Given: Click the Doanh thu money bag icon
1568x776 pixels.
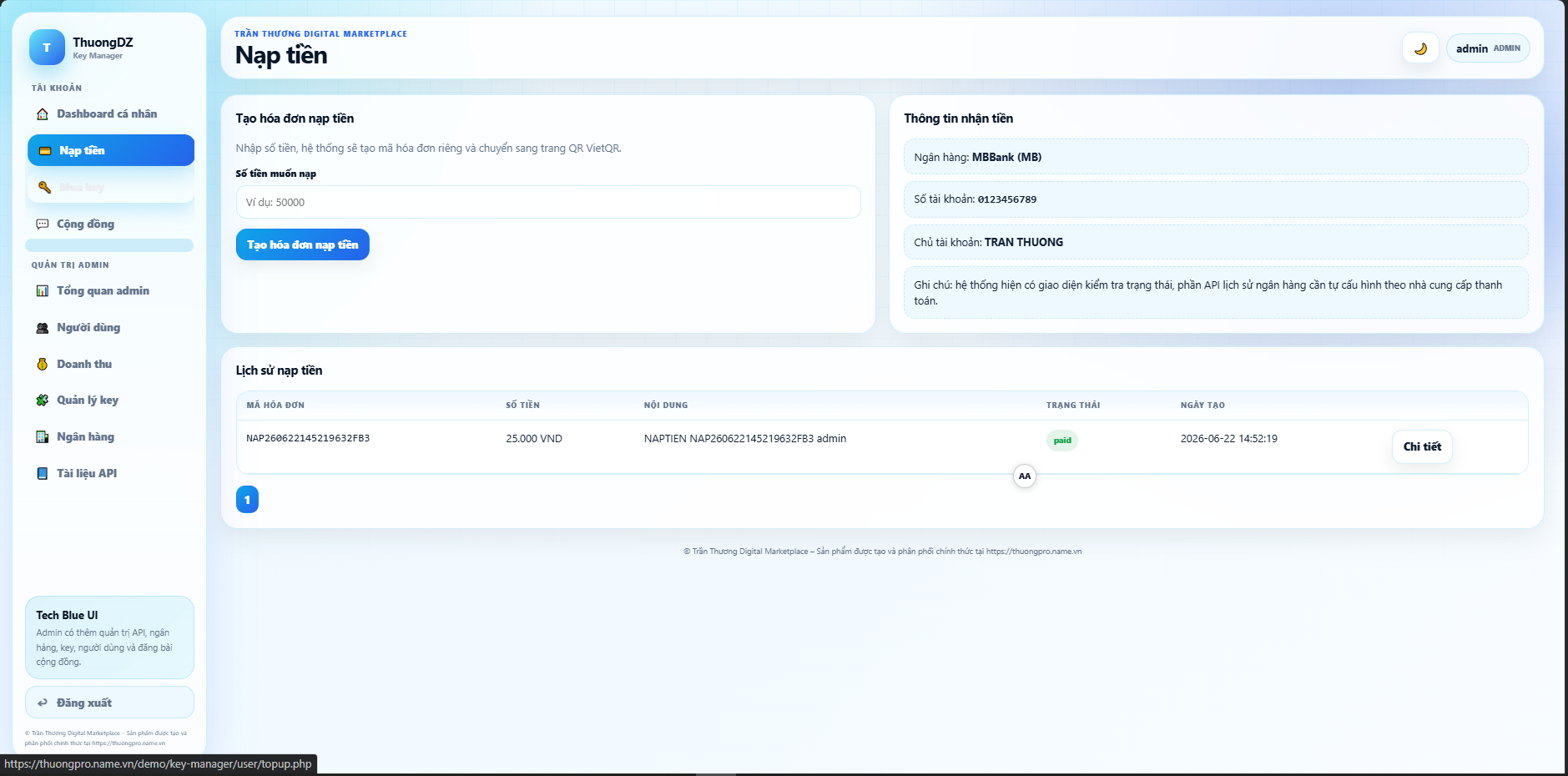Looking at the screenshot, I should (43, 365).
